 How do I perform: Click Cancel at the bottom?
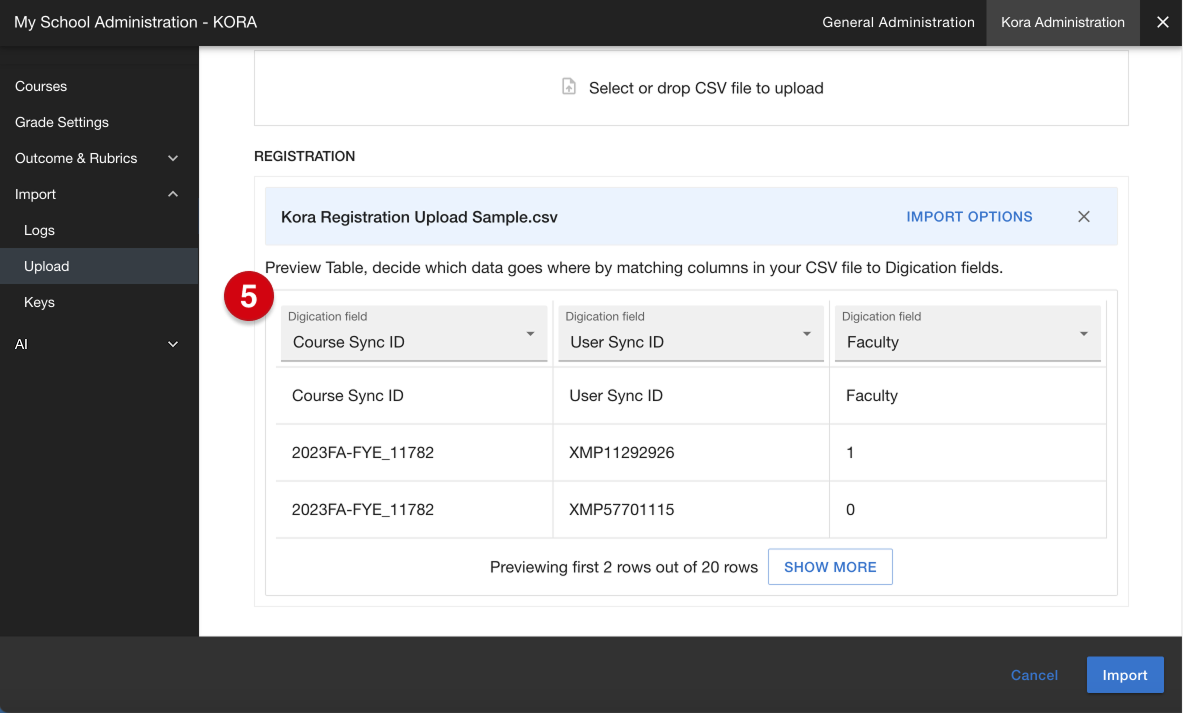coord(1034,675)
